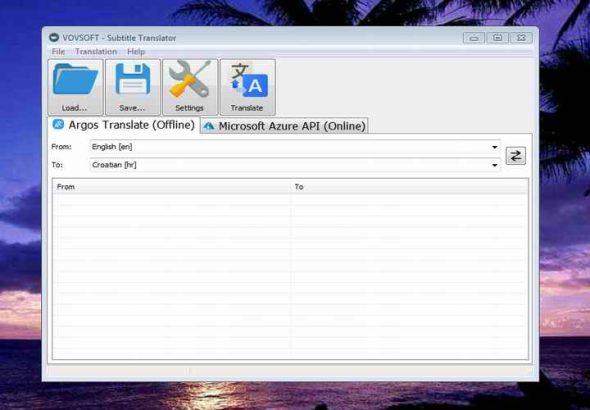This screenshot has width=590, height=410.
Task: Open Settings wrench and screwdriver button
Action: [190, 87]
